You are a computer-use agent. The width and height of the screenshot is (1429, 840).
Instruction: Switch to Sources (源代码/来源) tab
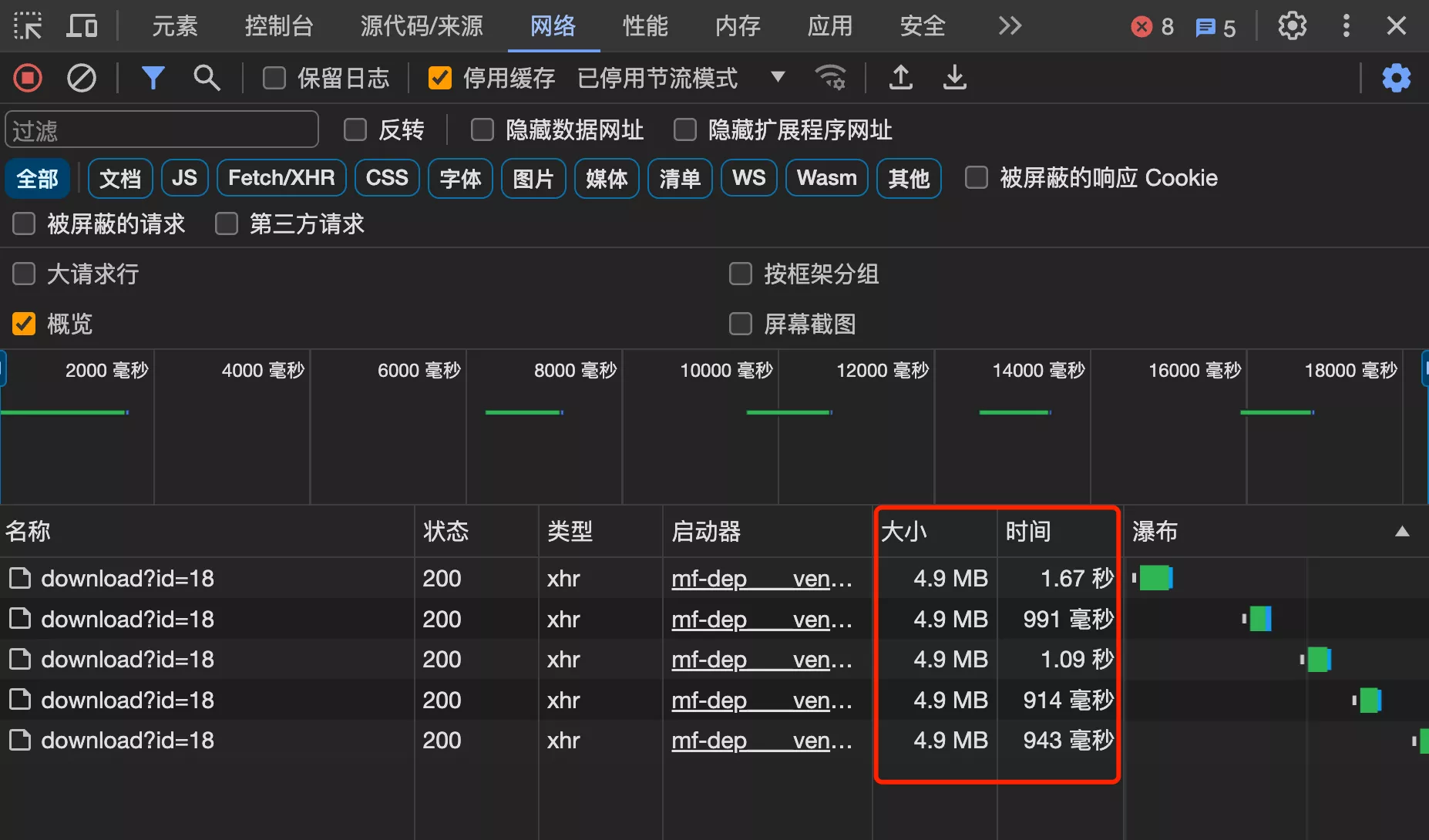pyautogui.click(x=422, y=26)
